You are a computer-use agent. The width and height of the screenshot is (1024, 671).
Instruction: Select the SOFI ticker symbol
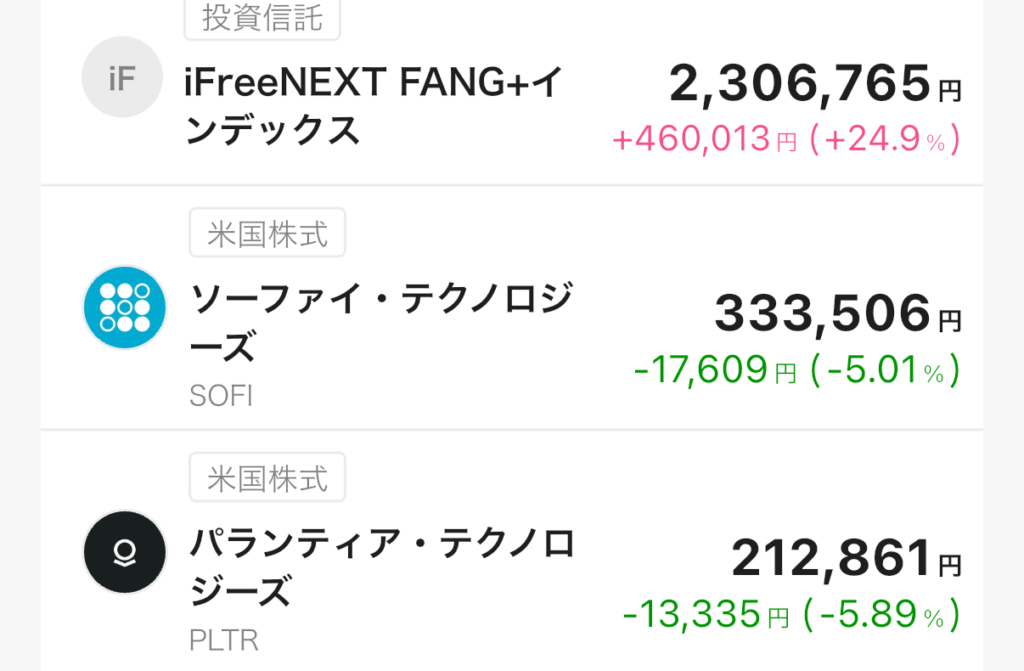221,396
